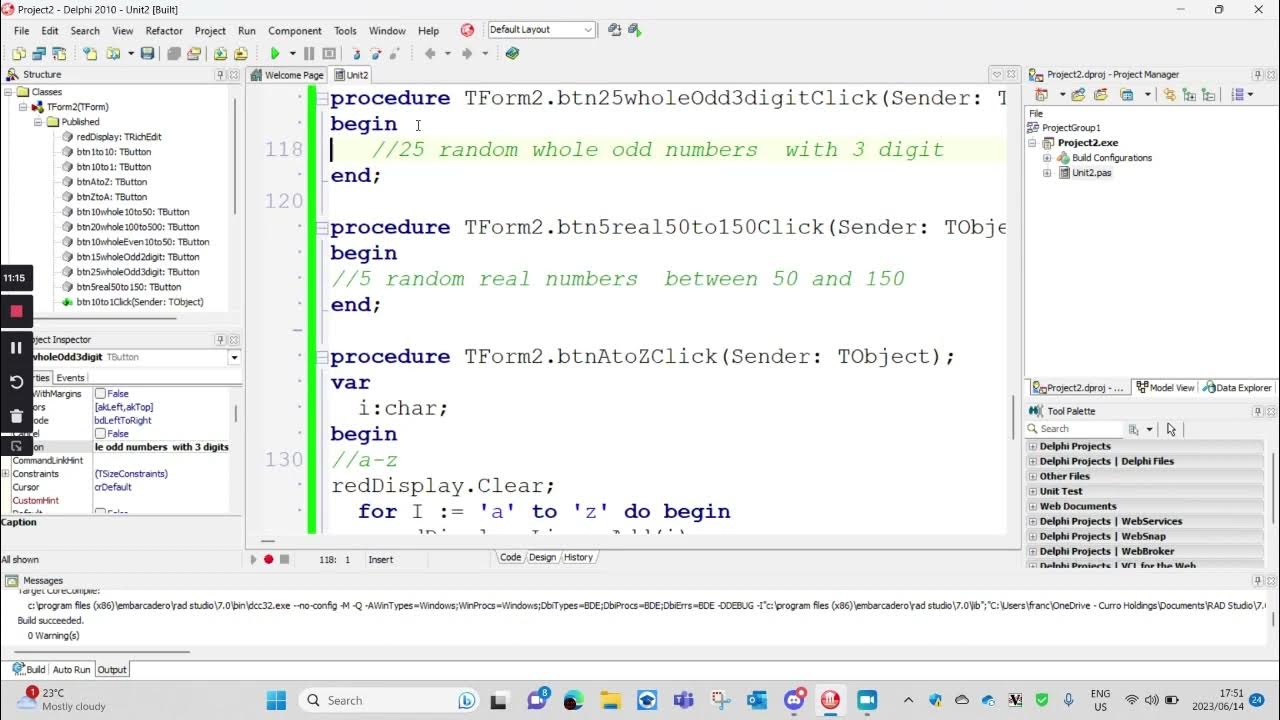Click the Remove file from project icon
1280x720 pixels.
coord(241,54)
